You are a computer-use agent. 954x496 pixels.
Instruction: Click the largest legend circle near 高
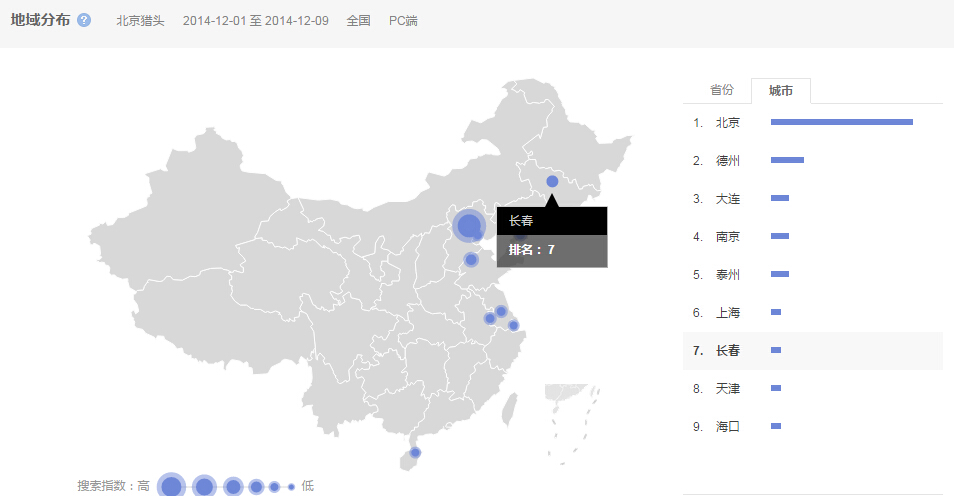[x=172, y=486]
